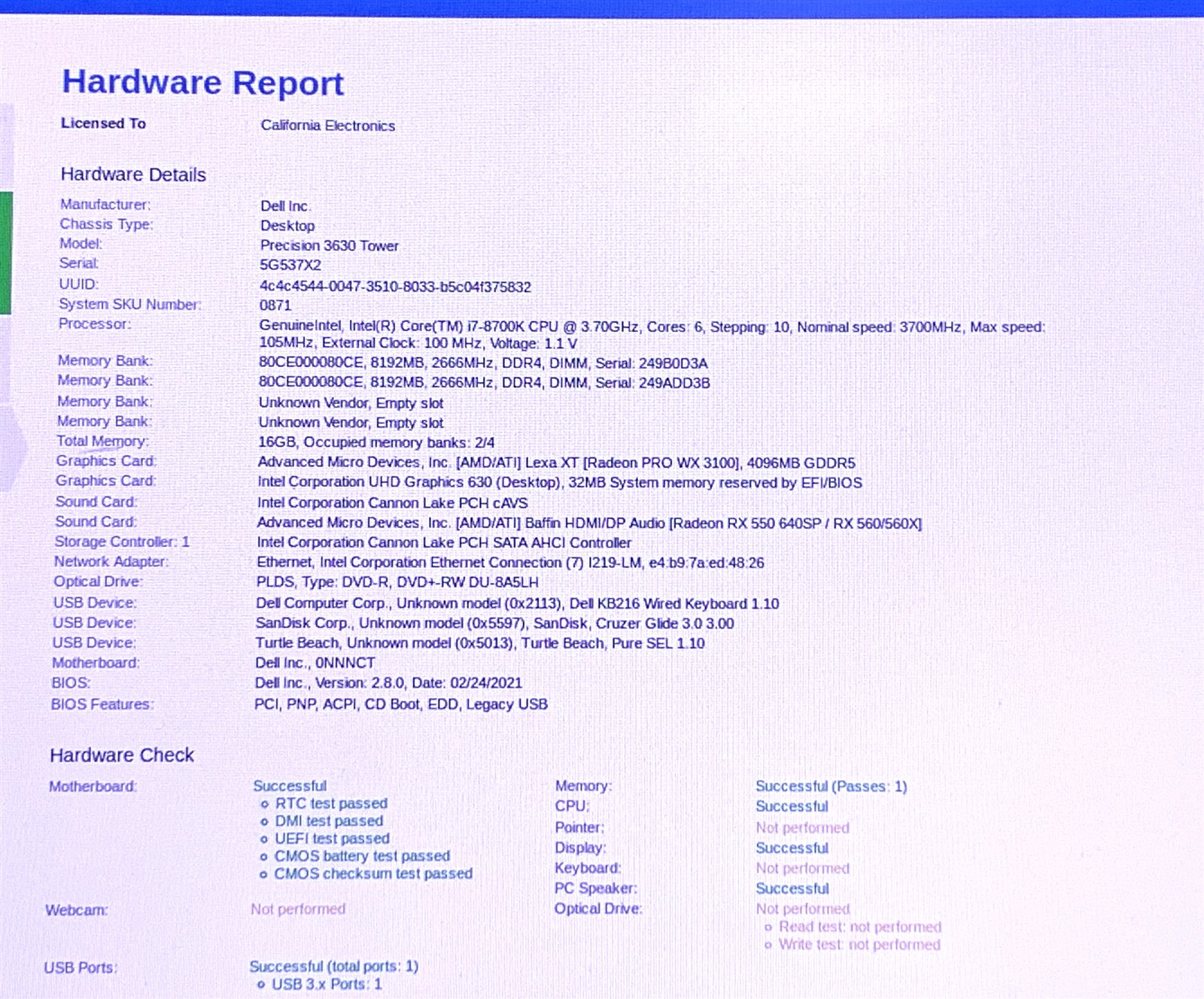Click the Cannon Lake PCH cAVS sound card entry
This screenshot has height=999, width=1204.
point(392,503)
